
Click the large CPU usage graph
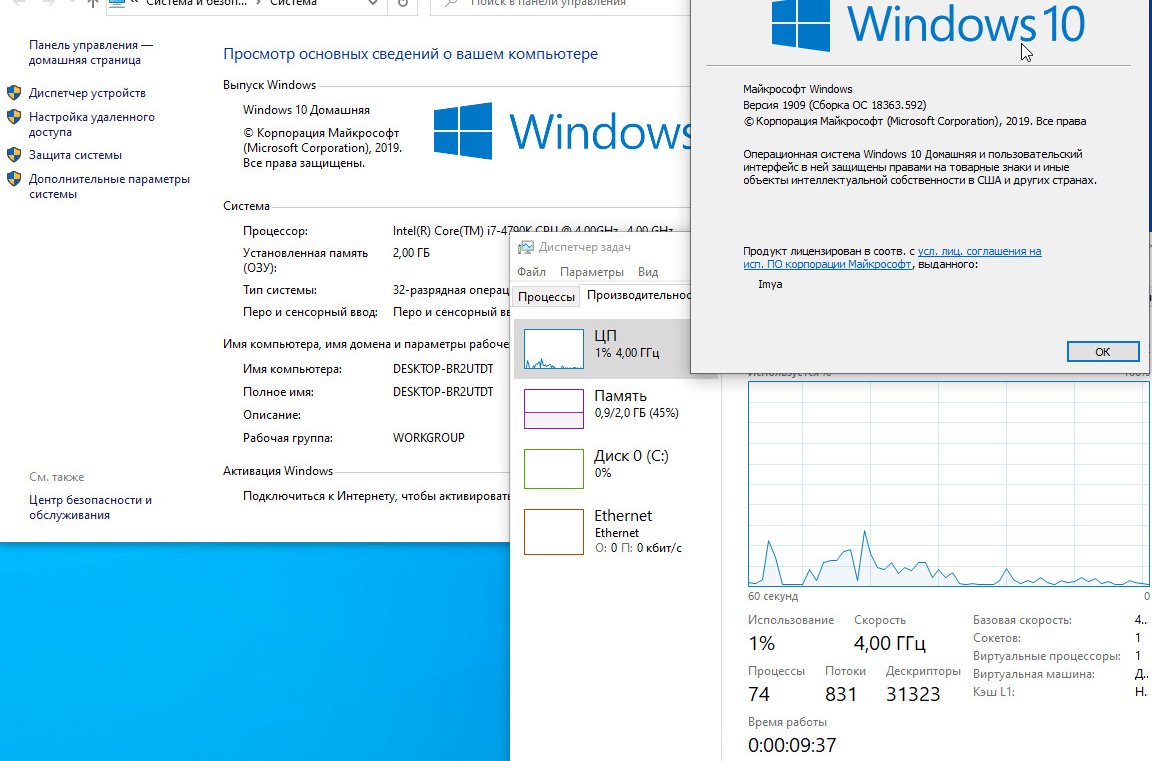(948, 483)
